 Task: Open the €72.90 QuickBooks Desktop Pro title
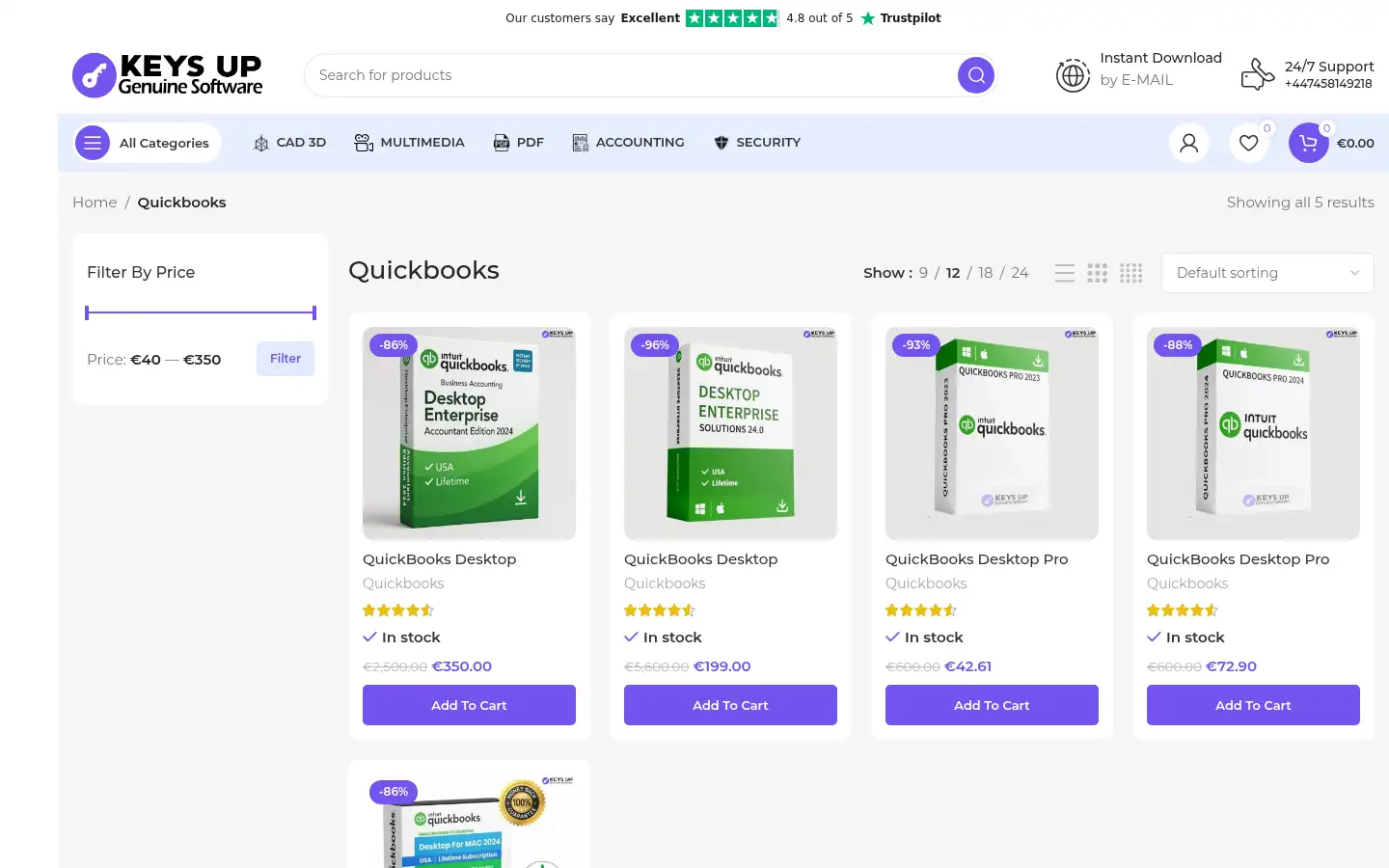pos(1239,559)
